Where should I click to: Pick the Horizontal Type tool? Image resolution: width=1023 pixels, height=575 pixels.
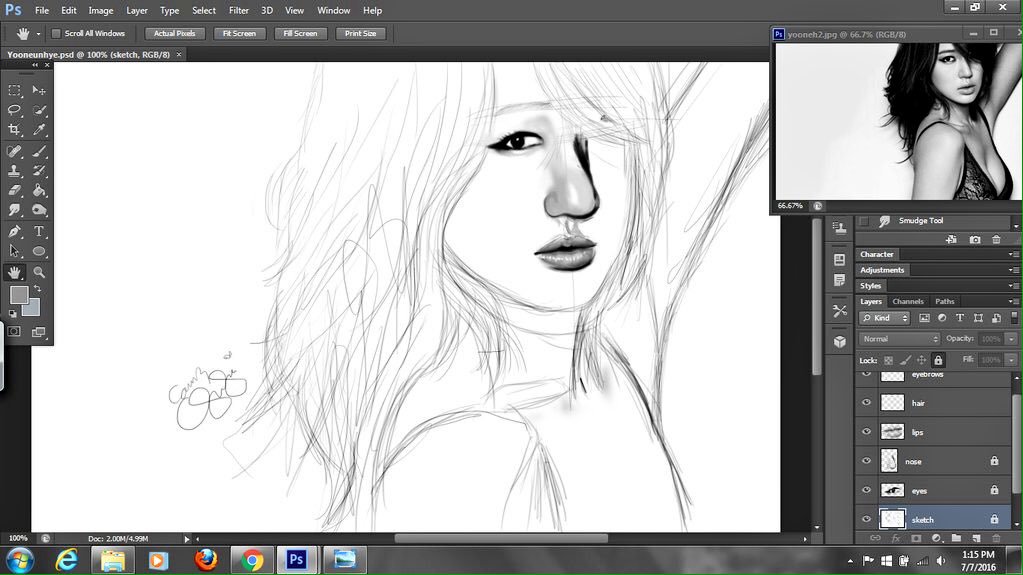[39, 231]
